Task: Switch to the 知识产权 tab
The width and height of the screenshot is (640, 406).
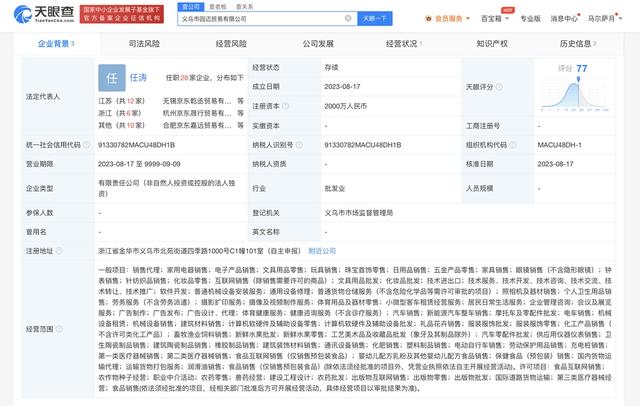Action: [492, 44]
